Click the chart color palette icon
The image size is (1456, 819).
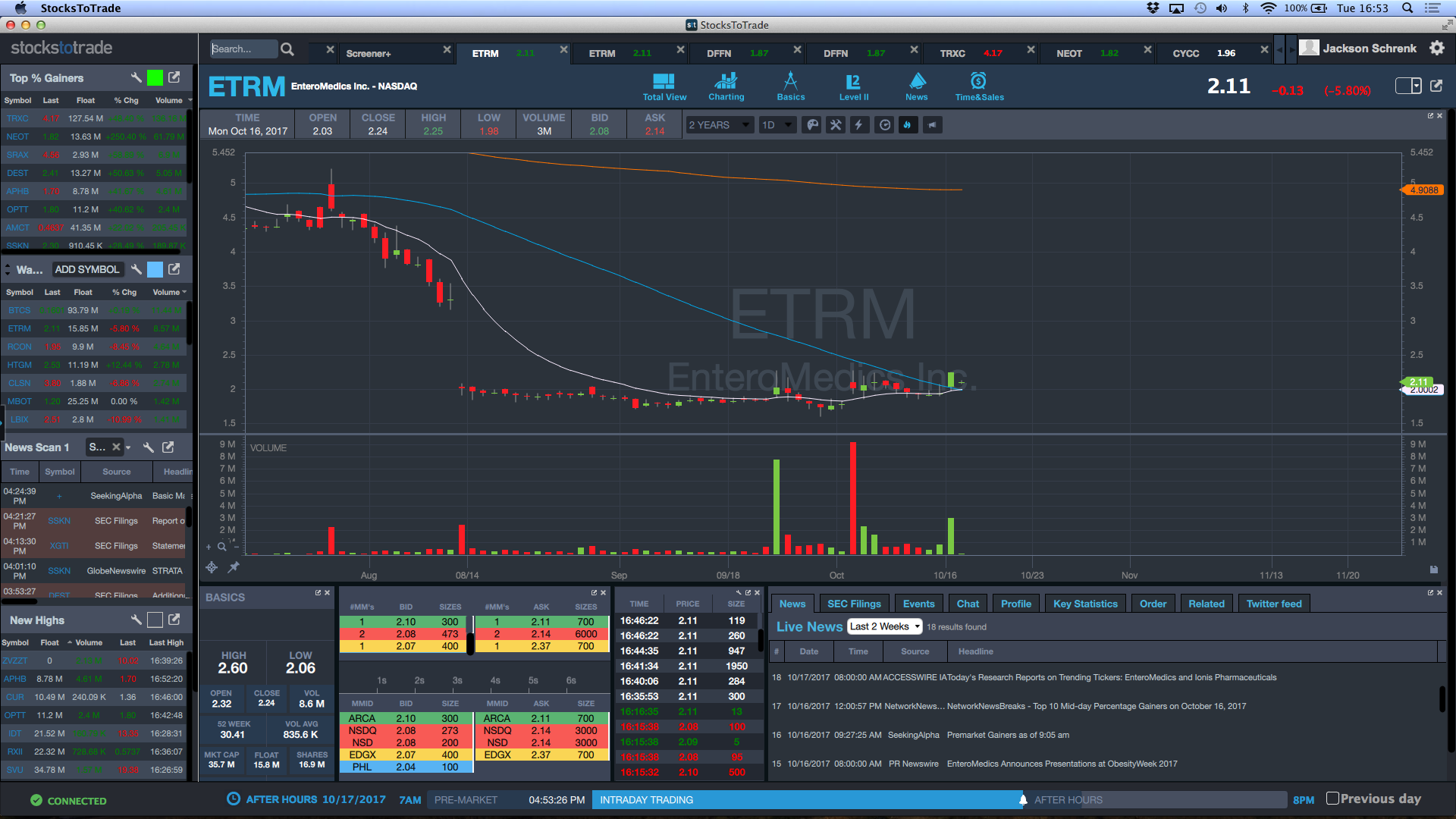click(812, 125)
